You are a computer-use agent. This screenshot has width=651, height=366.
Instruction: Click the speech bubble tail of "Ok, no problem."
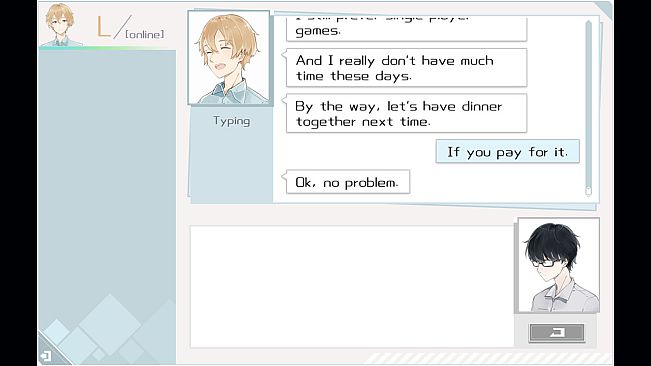tap(284, 176)
